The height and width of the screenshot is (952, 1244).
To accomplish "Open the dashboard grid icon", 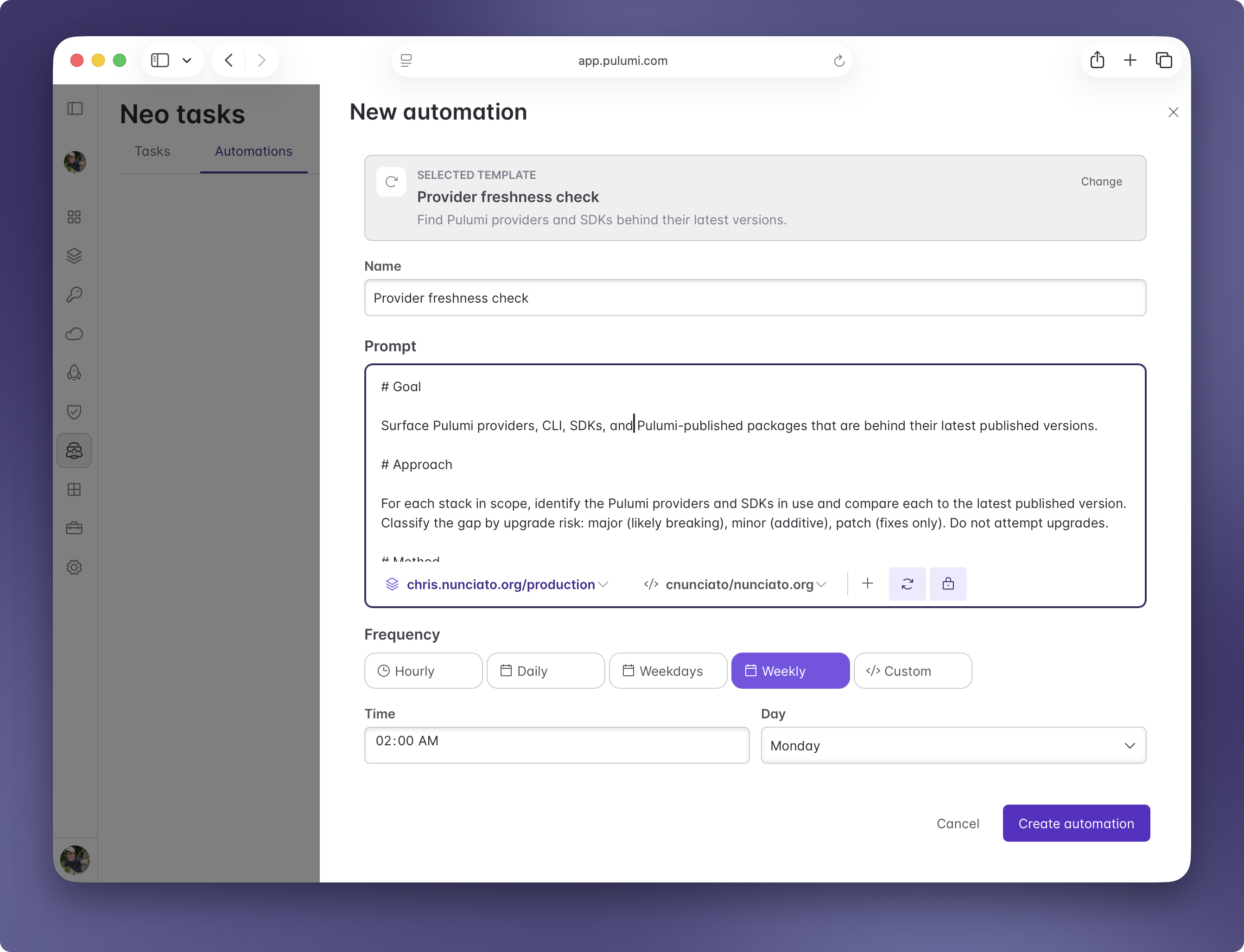I will 74,217.
